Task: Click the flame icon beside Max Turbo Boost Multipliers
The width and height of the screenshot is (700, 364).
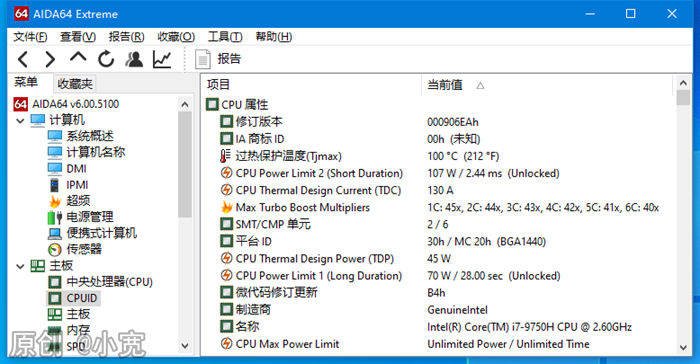Action: point(227,207)
